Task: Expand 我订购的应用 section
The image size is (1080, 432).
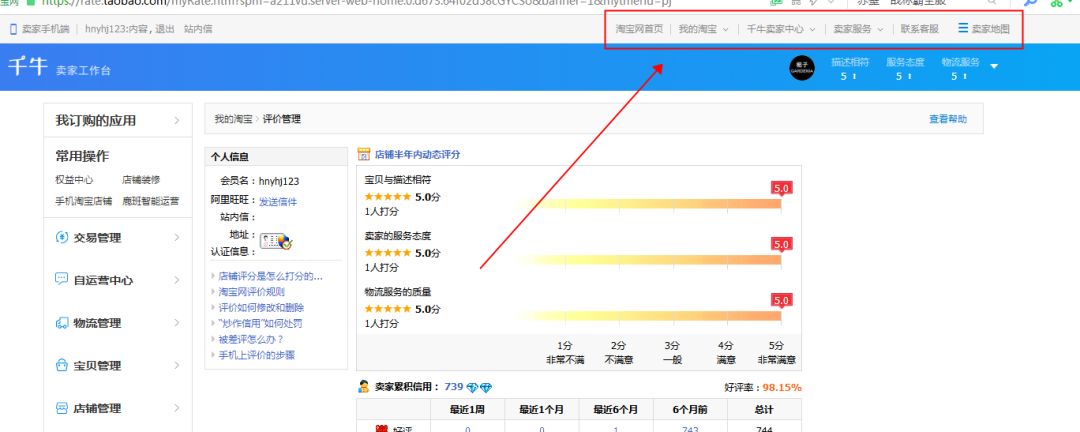Action: click(177, 121)
